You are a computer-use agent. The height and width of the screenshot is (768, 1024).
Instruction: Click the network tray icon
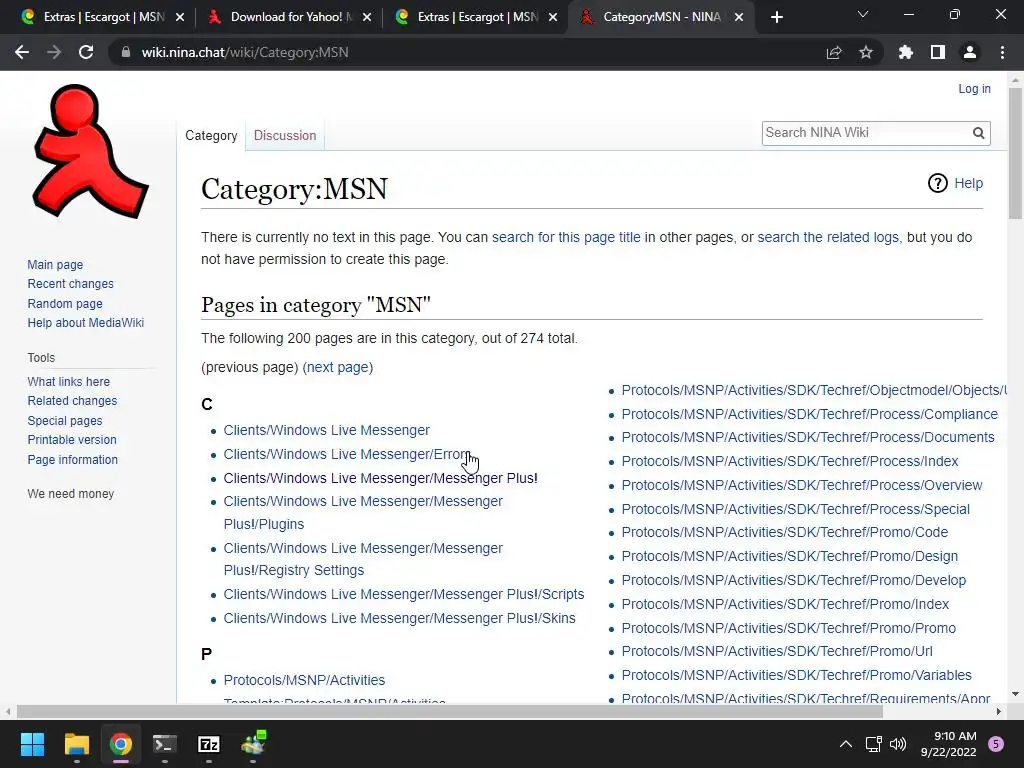click(873, 744)
